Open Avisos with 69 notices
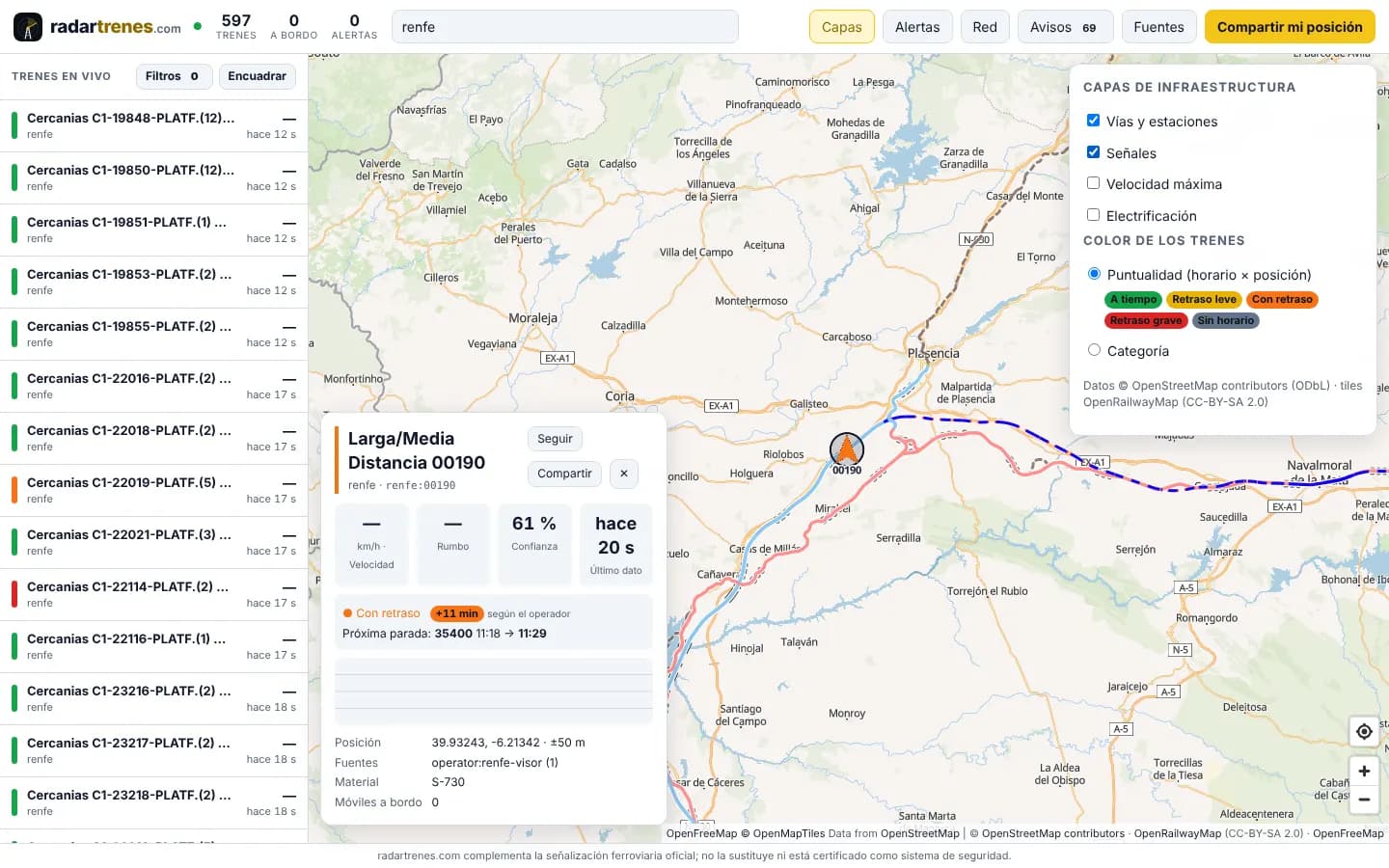Screen dimensions: 1389x868 click(x=1065, y=27)
